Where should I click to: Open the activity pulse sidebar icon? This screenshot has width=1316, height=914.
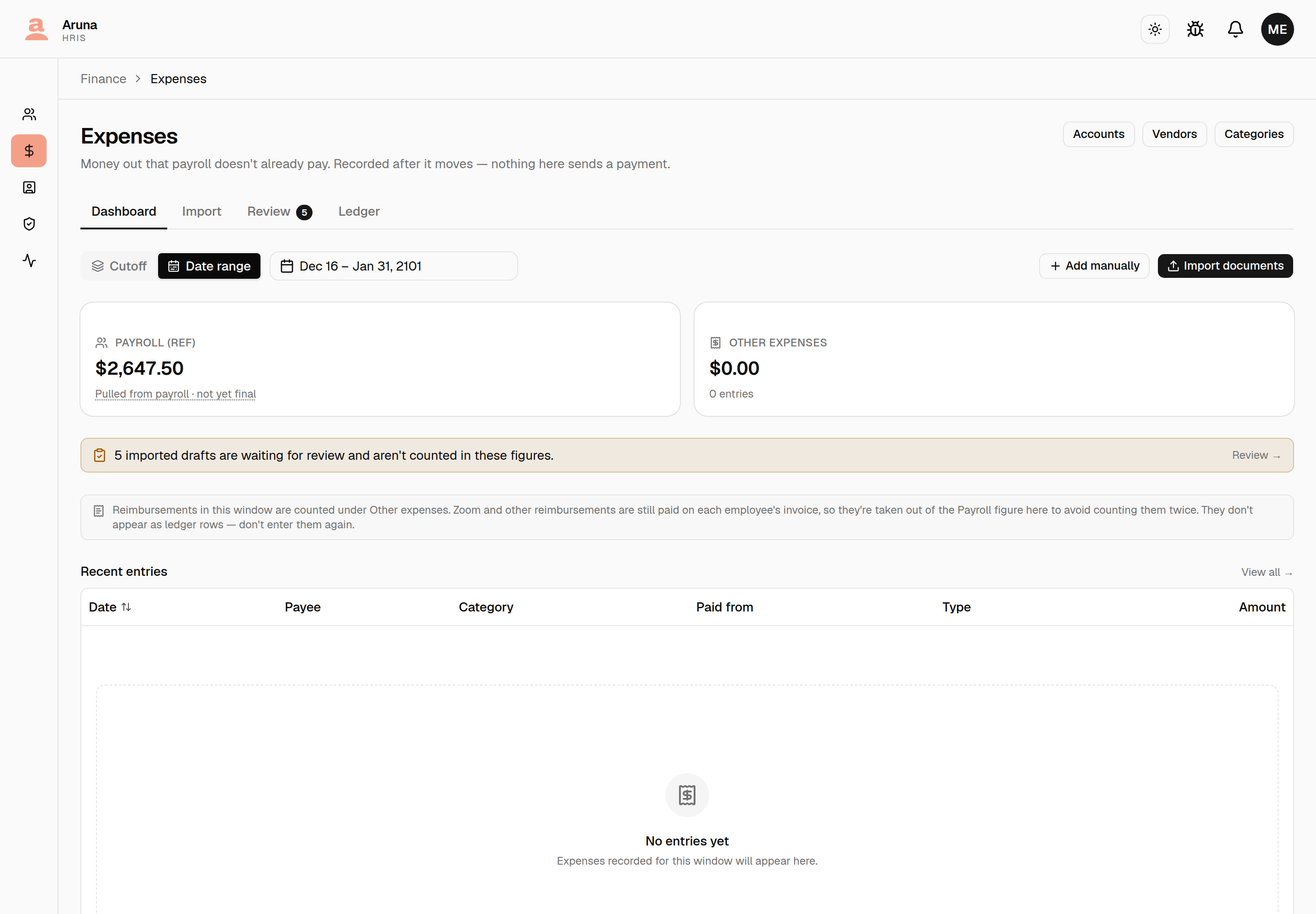point(29,260)
